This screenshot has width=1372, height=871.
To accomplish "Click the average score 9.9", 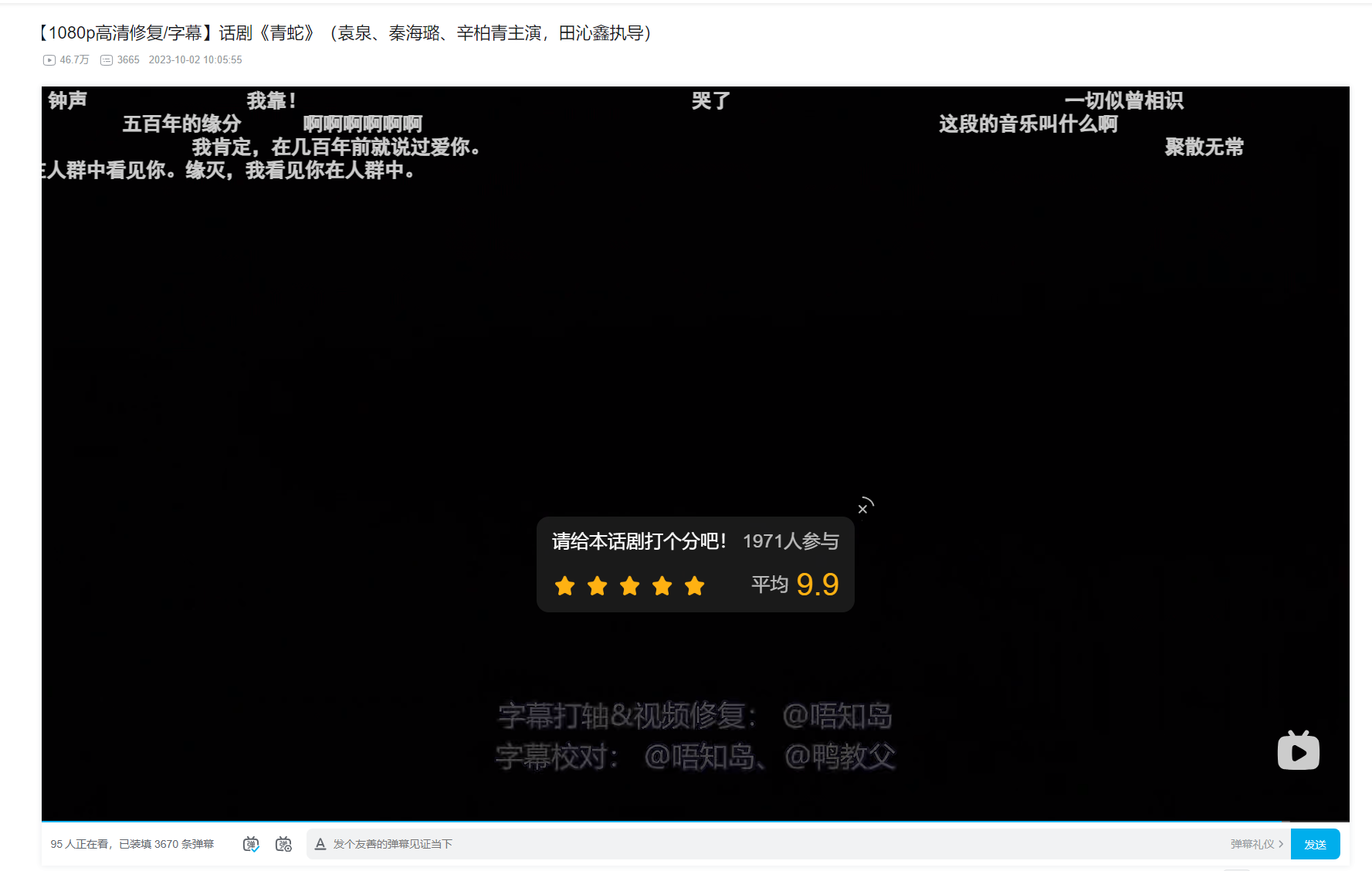I will [817, 585].
